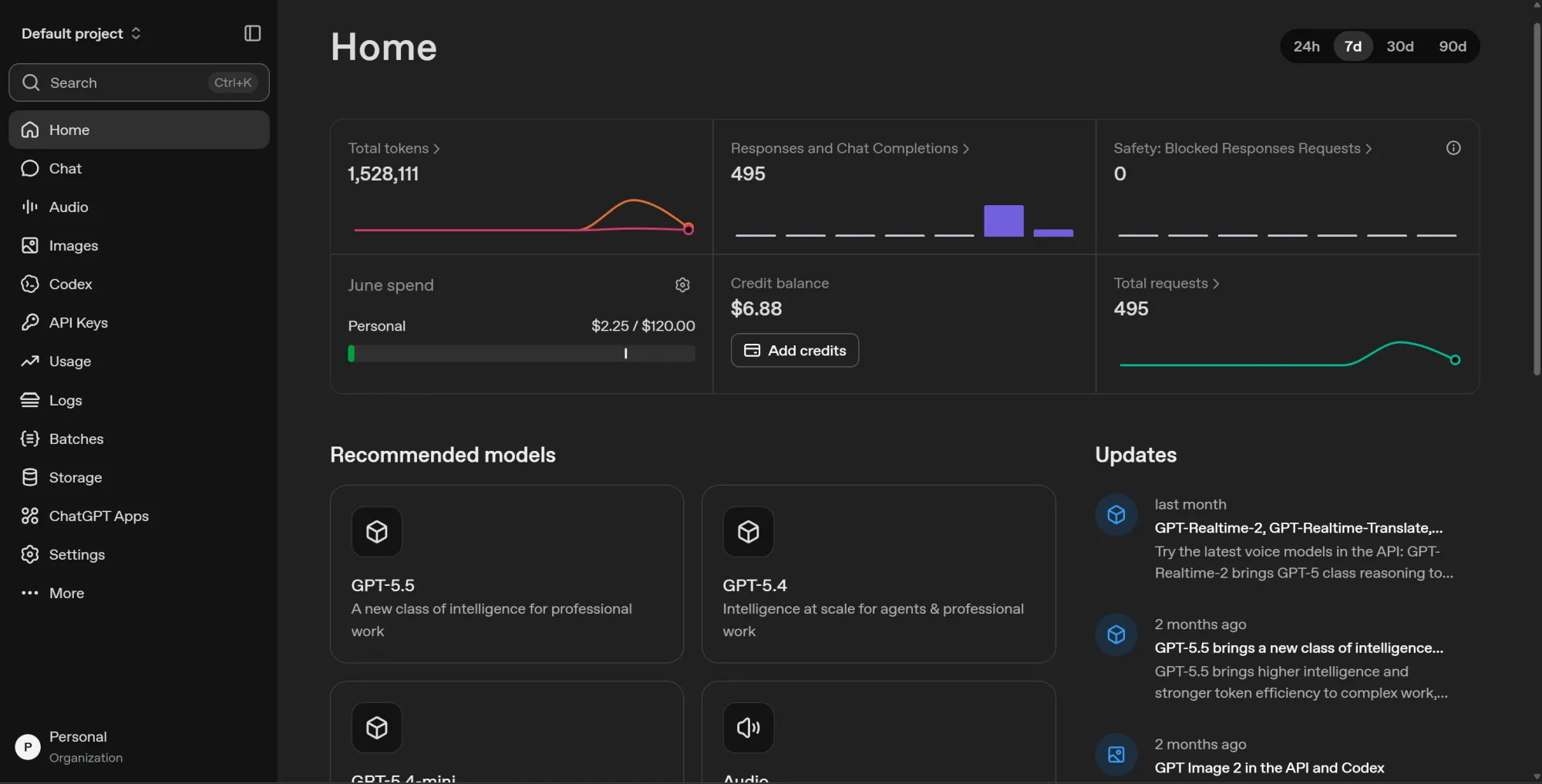Expand Total requests details
1542x784 pixels.
coord(1167,283)
